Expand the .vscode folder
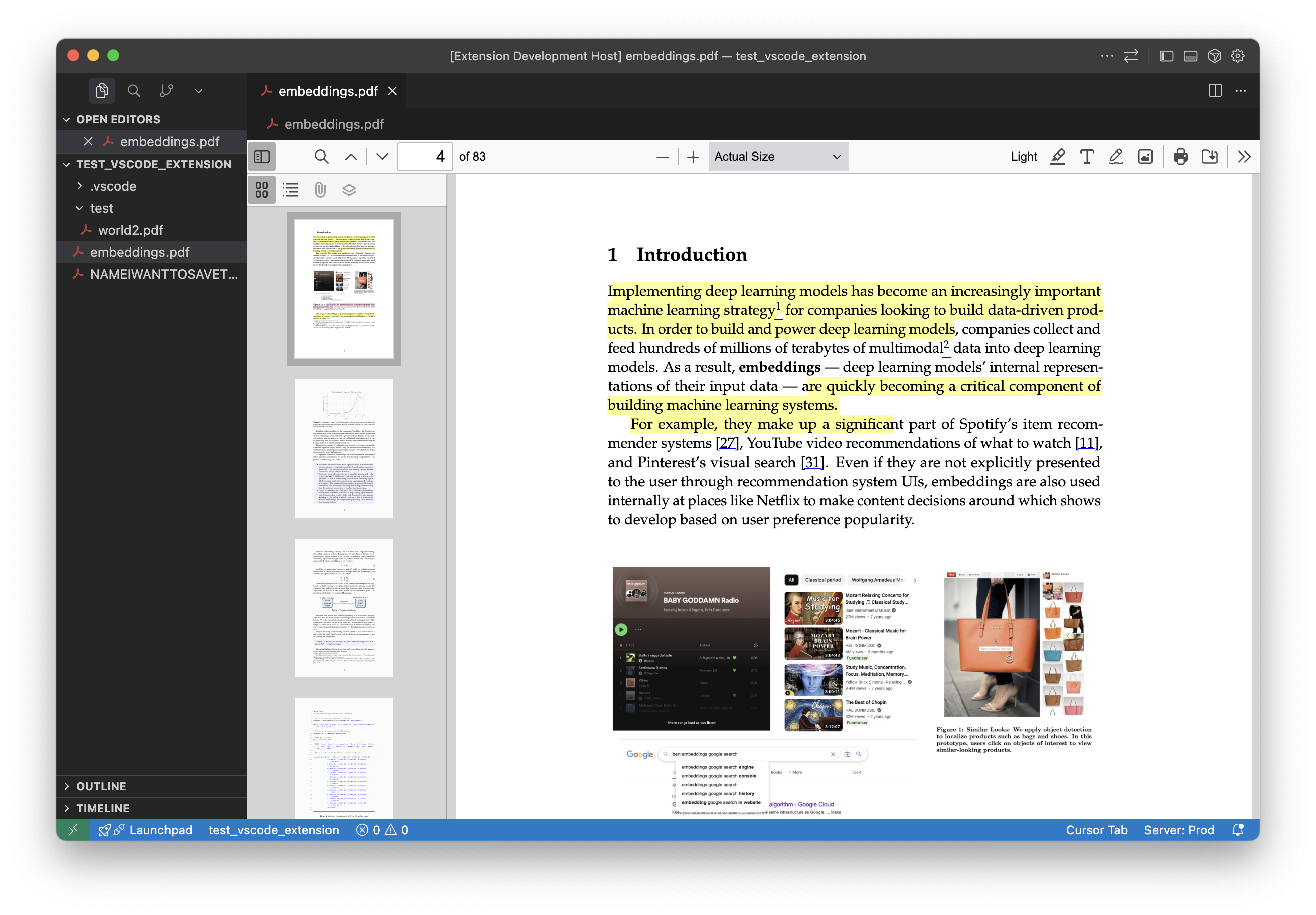Screen dimensions: 1316x915 pos(113,186)
